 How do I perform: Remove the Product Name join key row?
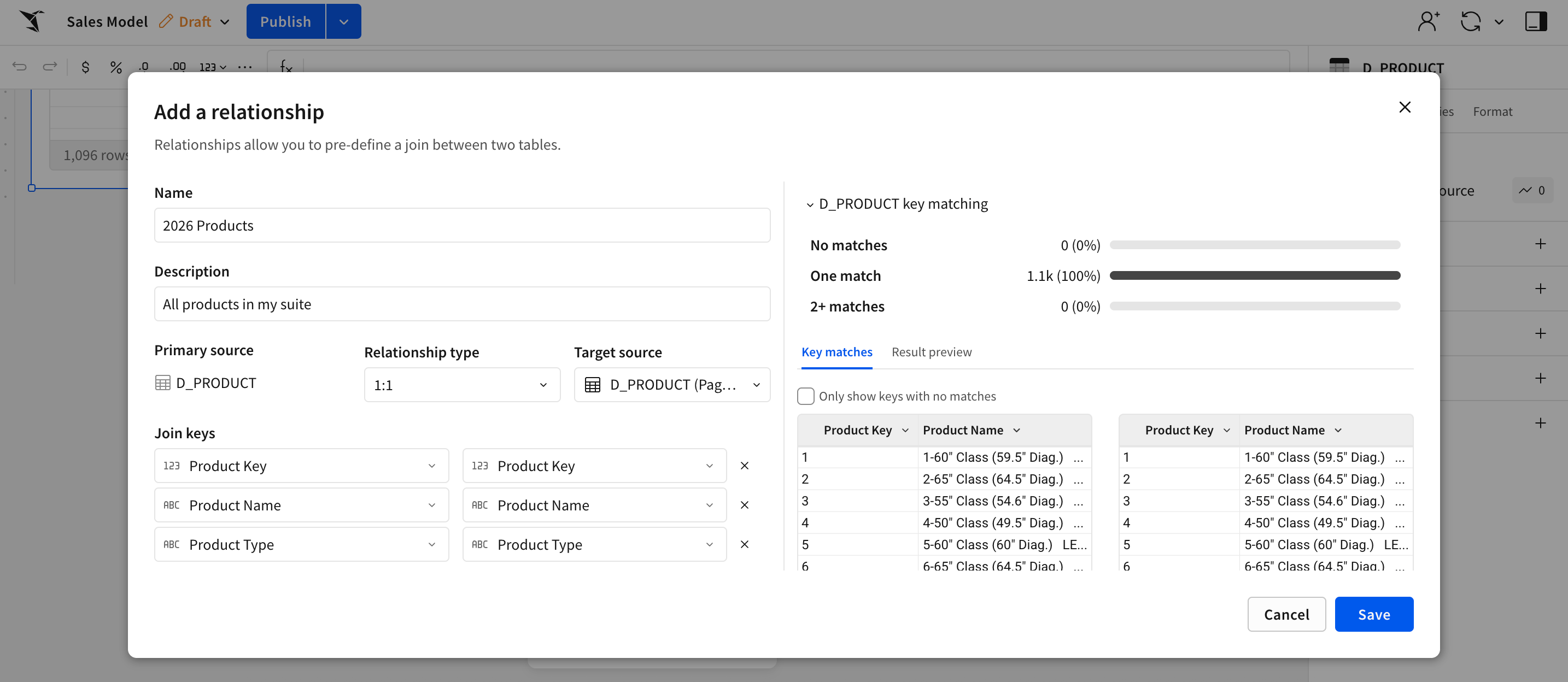(x=744, y=505)
